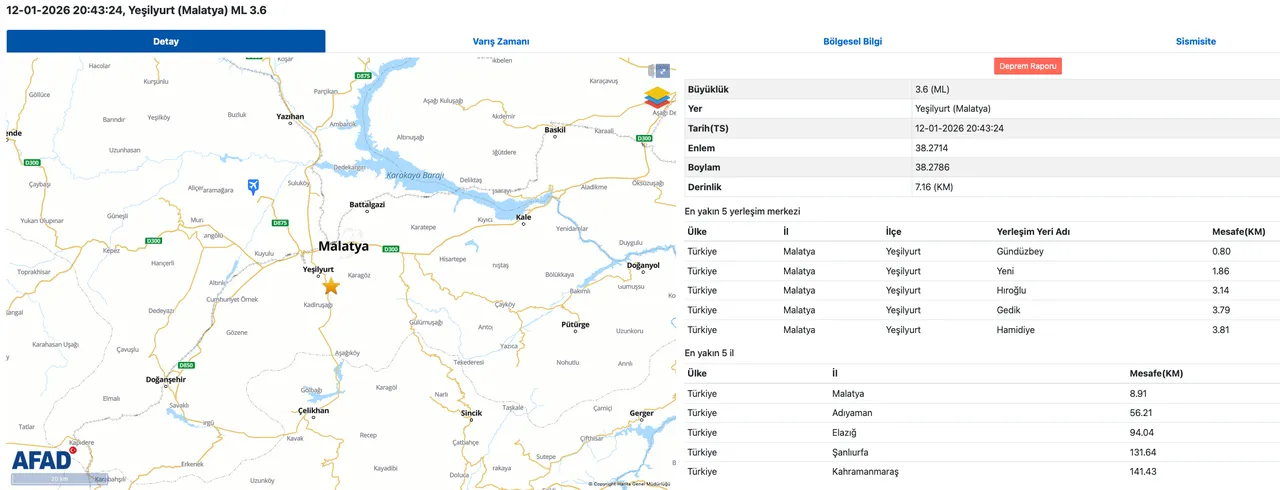Click the Battalgazi label on map

(x=367, y=204)
